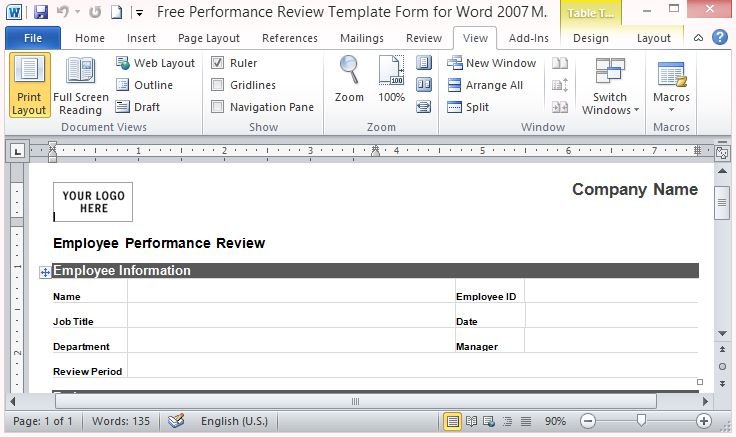Select the table move handle beside Employee Information
Image resolution: width=736 pixels, height=437 pixels.
tap(45, 271)
